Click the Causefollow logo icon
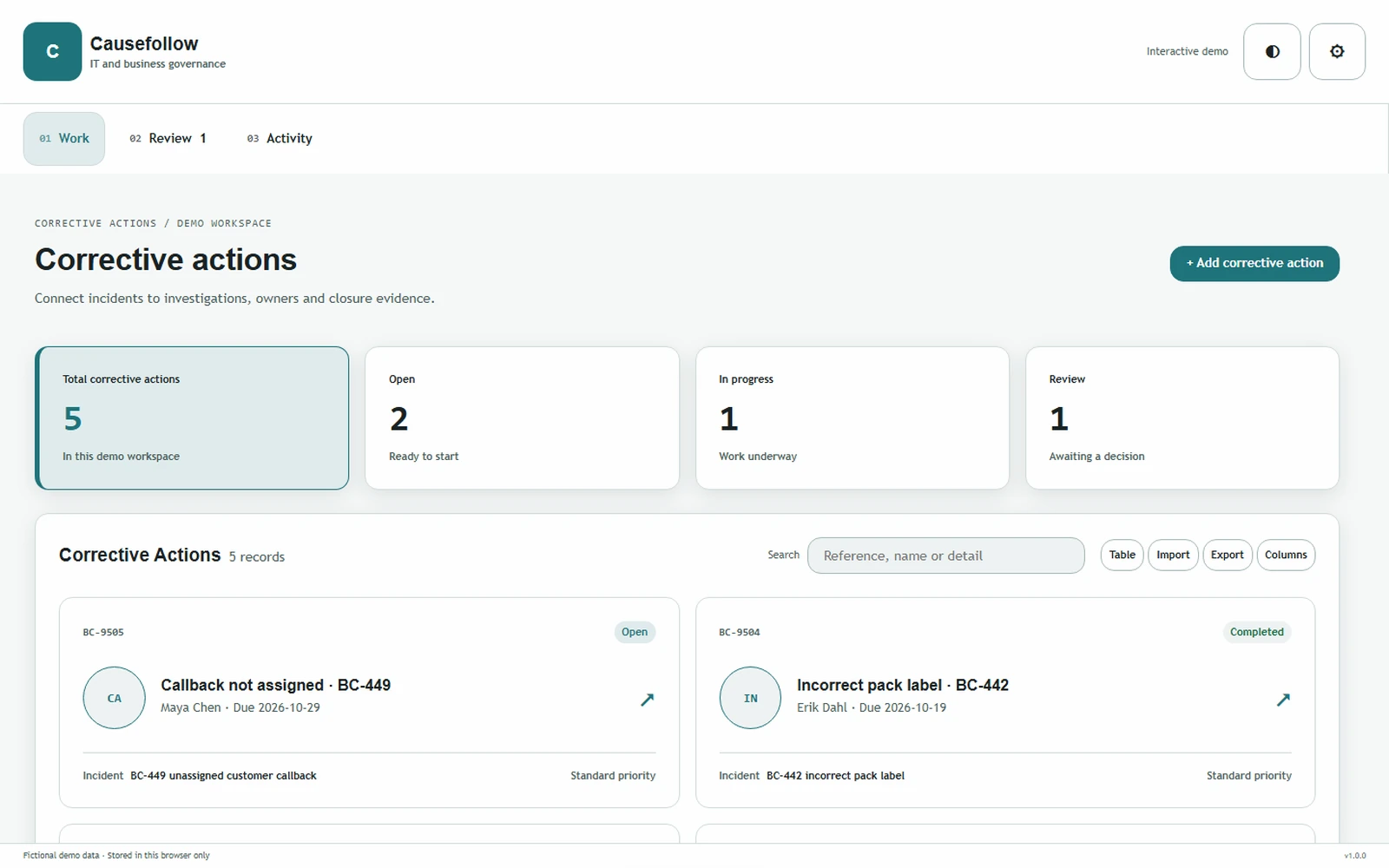Image resolution: width=1389 pixels, height=868 pixels. [x=52, y=51]
